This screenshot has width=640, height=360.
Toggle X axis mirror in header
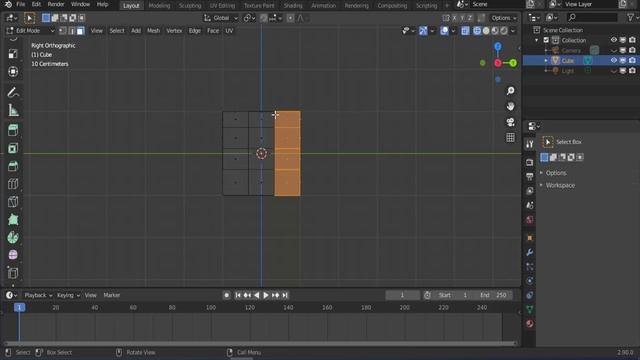tap(454, 18)
